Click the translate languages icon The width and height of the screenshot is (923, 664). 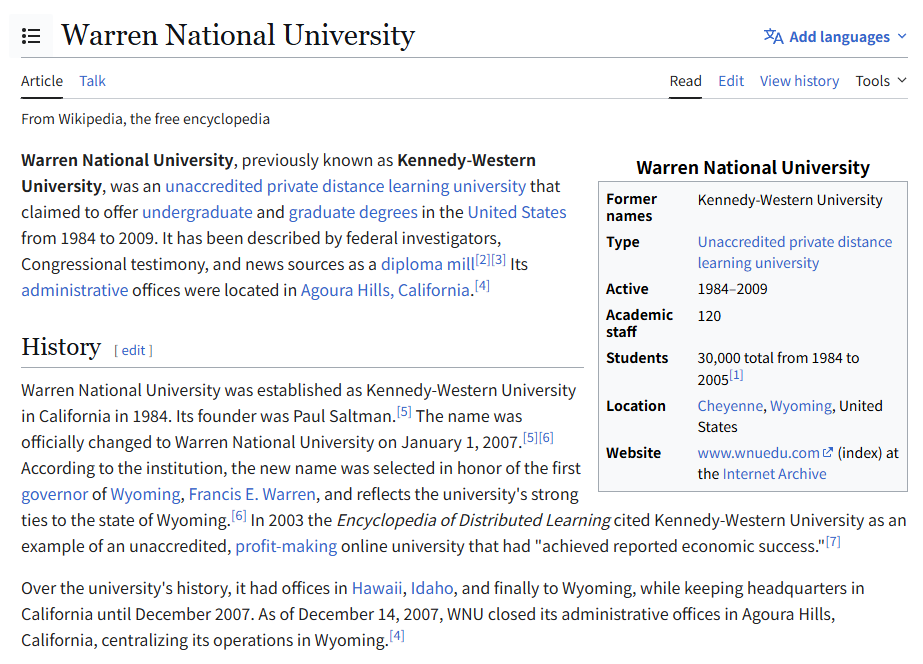(773, 36)
